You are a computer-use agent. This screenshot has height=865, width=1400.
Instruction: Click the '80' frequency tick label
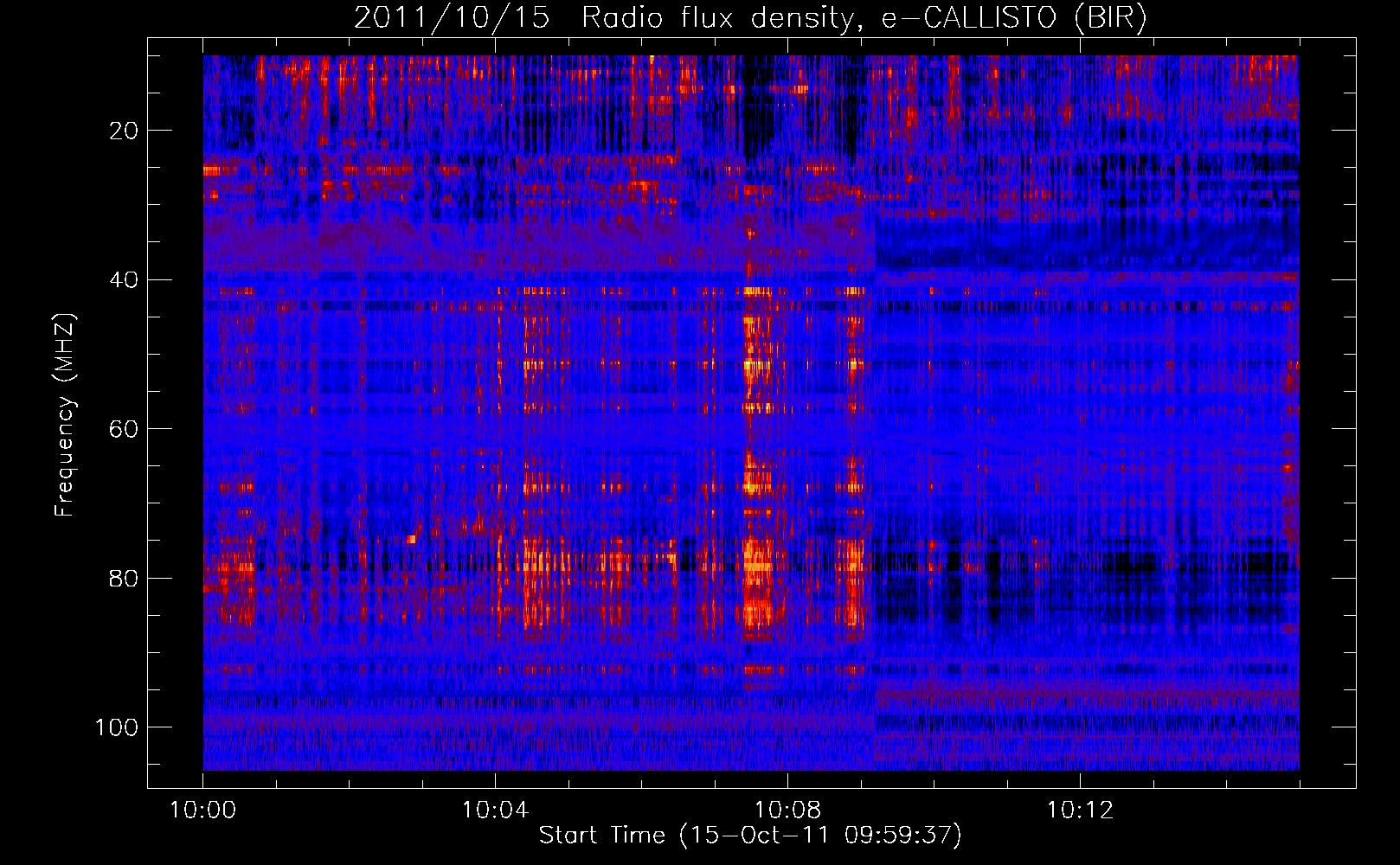(x=124, y=579)
